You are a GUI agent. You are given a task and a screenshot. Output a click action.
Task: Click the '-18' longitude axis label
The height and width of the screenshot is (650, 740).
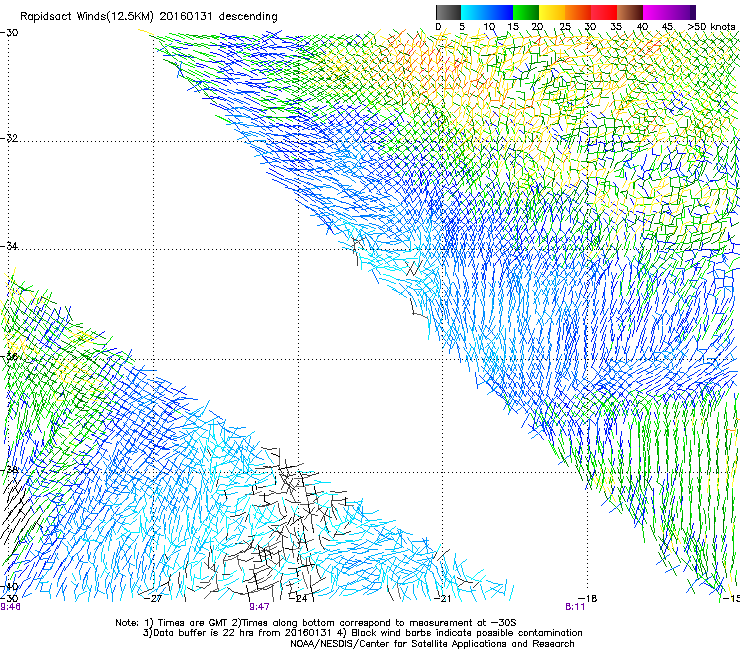588,598
